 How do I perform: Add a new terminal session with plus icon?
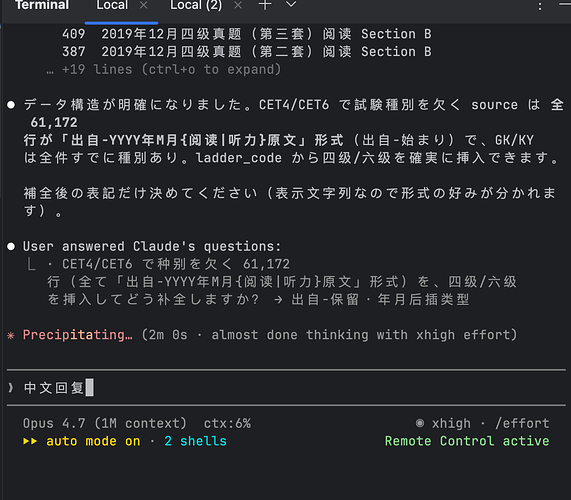[x=265, y=5]
